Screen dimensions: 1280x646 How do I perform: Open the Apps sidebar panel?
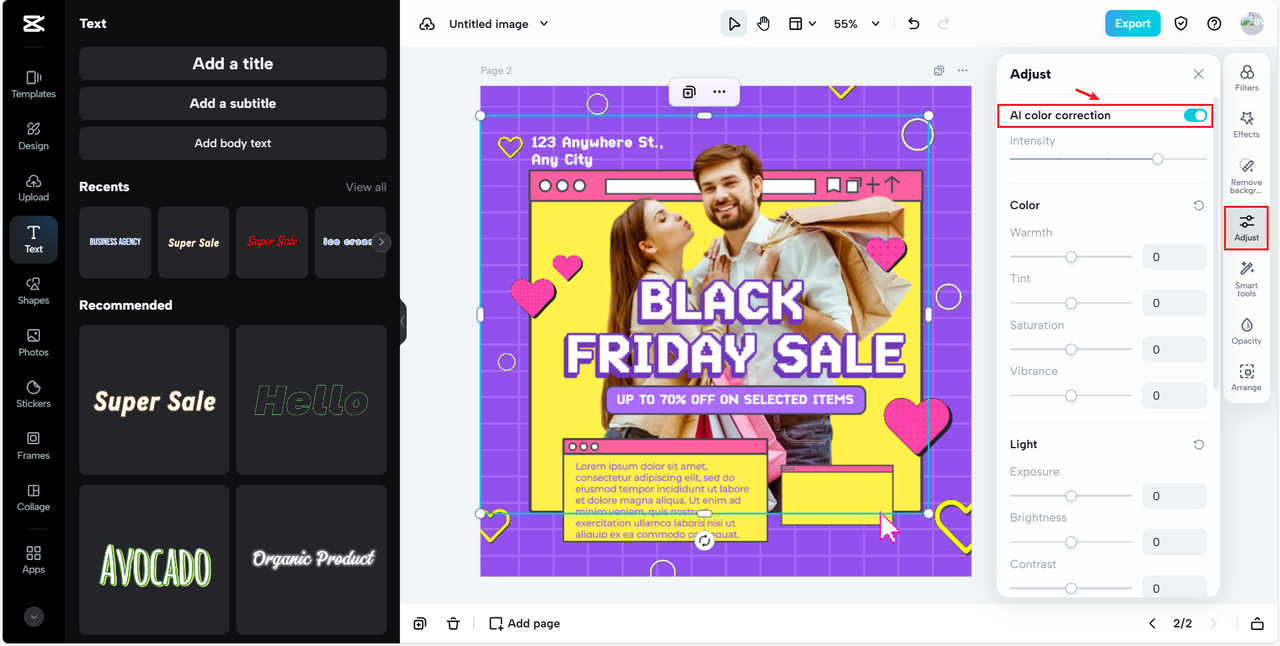(33, 559)
